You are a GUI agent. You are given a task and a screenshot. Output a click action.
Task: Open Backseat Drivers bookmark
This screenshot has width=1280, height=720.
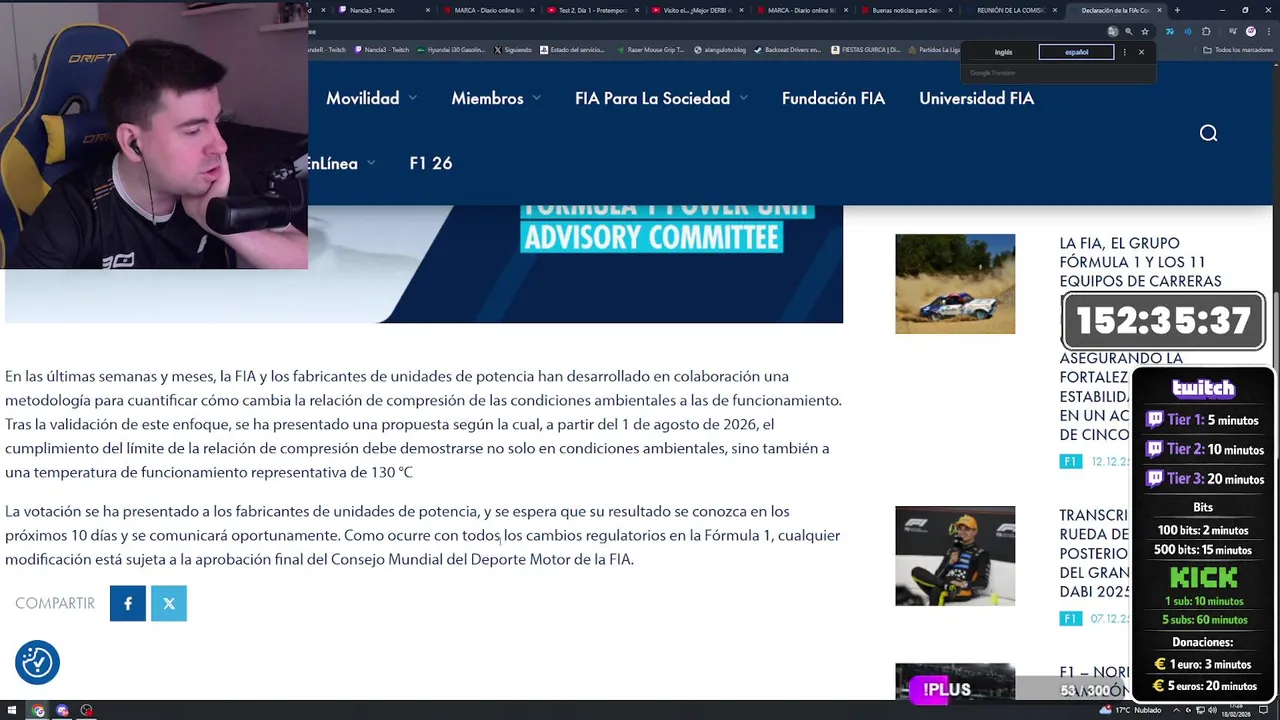tap(788, 49)
